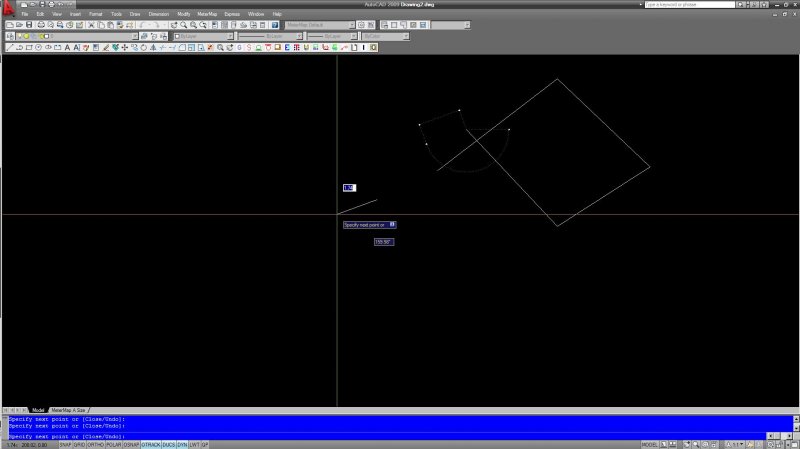Open the Dimension menu
800x449 pixels.
(159, 14)
